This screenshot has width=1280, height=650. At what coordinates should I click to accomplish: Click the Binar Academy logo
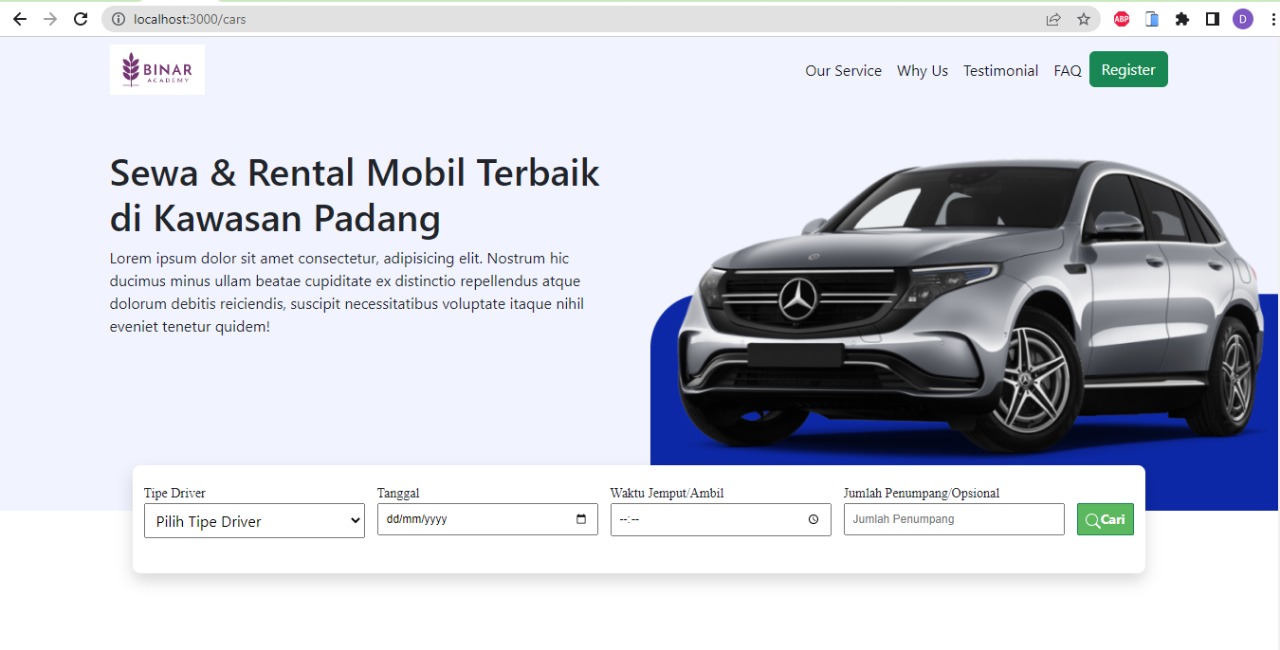[x=156, y=69]
